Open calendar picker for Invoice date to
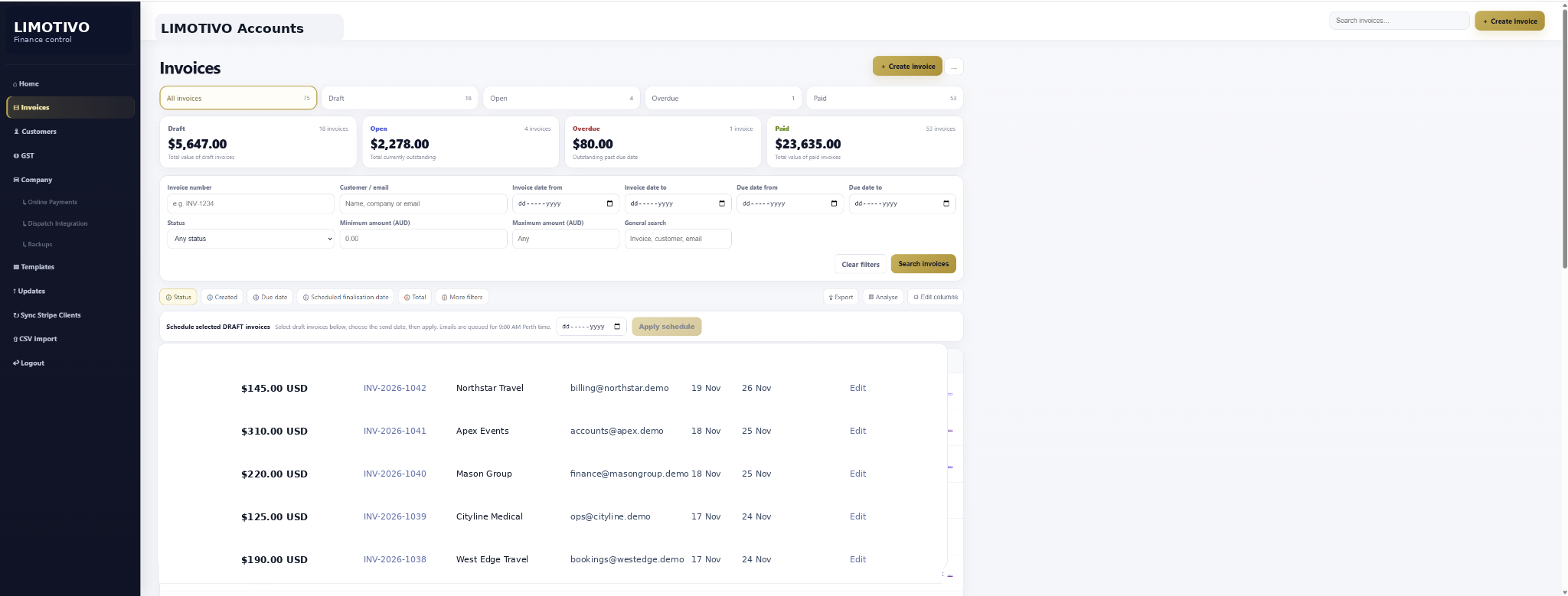Image resolution: width=1568 pixels, height=596 pixels. point(721,204)
